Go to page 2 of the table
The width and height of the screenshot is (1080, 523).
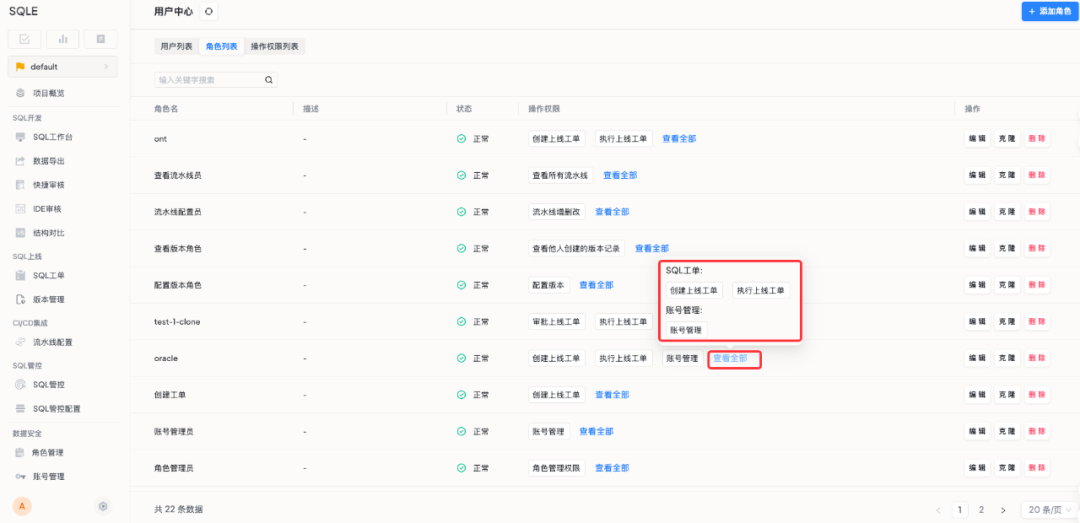click(x=982, y=510)
